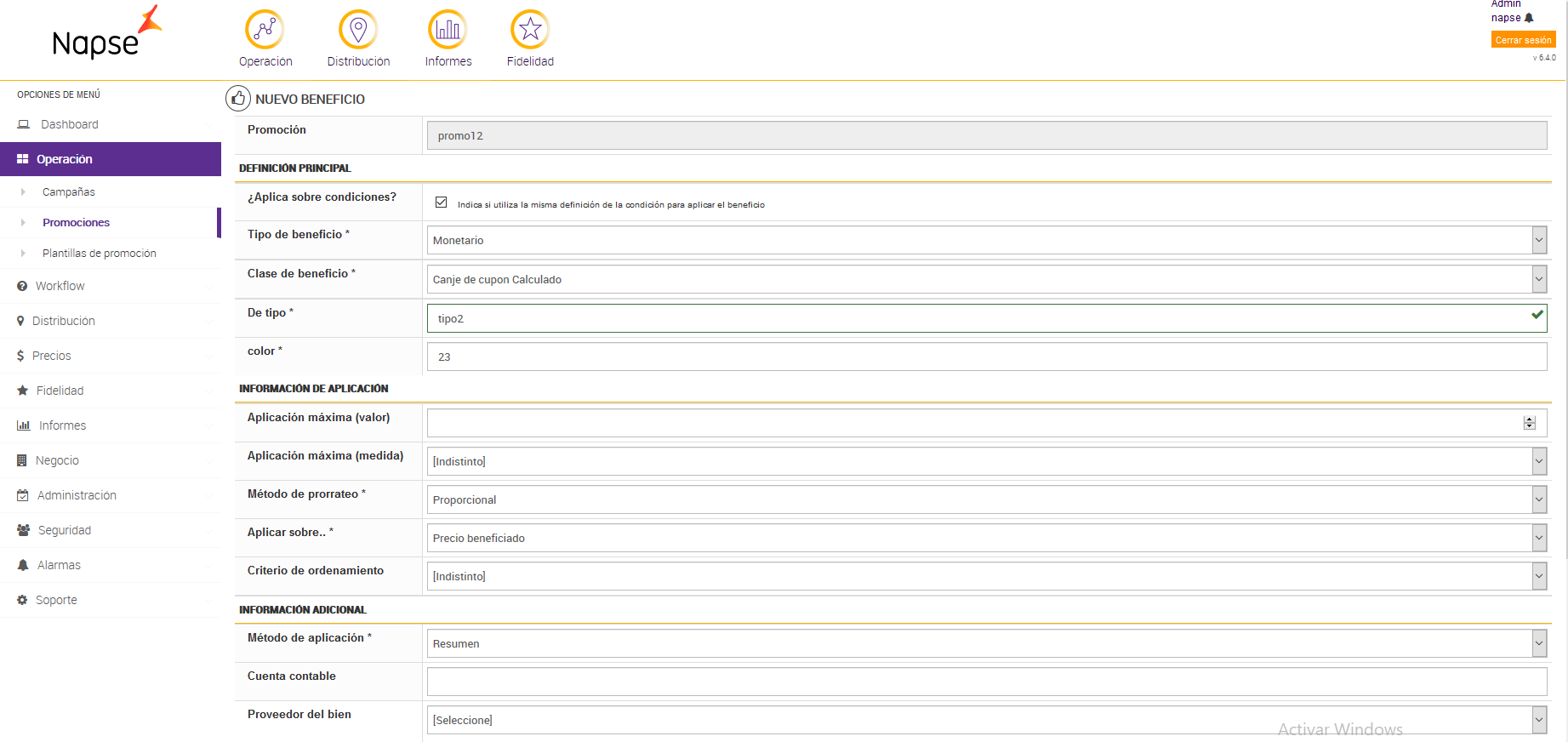This screenshot has height=742, width=1568.
Task: Click the Fidelidad star icon
Action: 530,30
